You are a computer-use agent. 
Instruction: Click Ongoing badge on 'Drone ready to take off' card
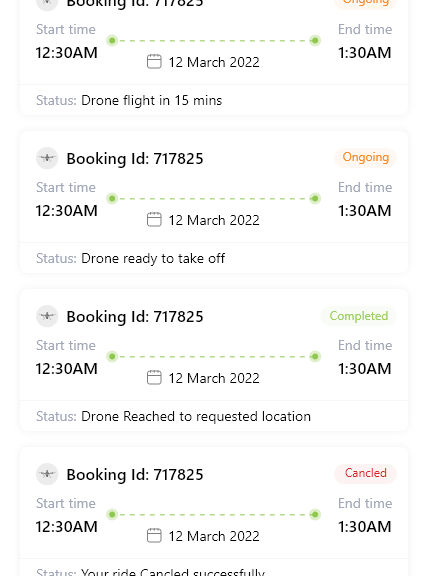[366, 157]
